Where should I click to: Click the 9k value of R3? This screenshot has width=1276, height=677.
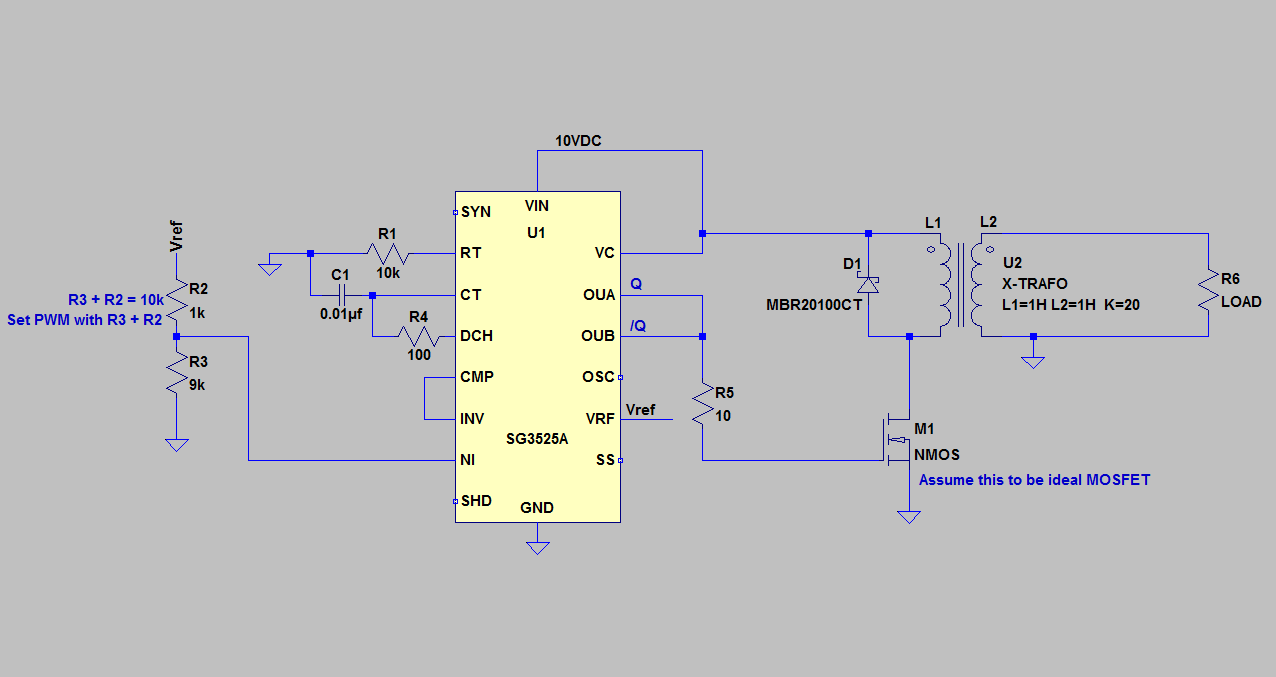point(199,384)
